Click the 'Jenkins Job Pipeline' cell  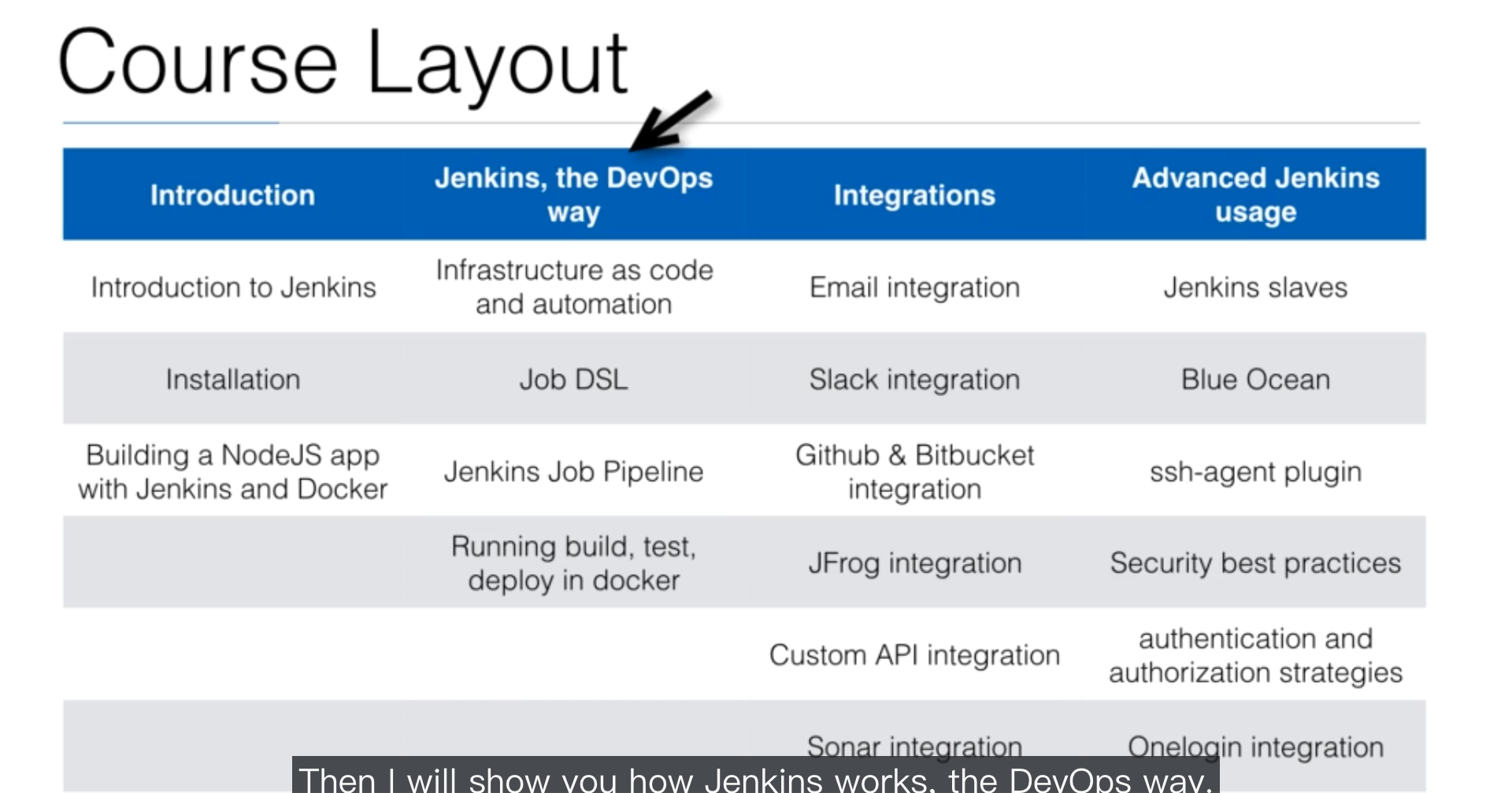click(574, 472)
